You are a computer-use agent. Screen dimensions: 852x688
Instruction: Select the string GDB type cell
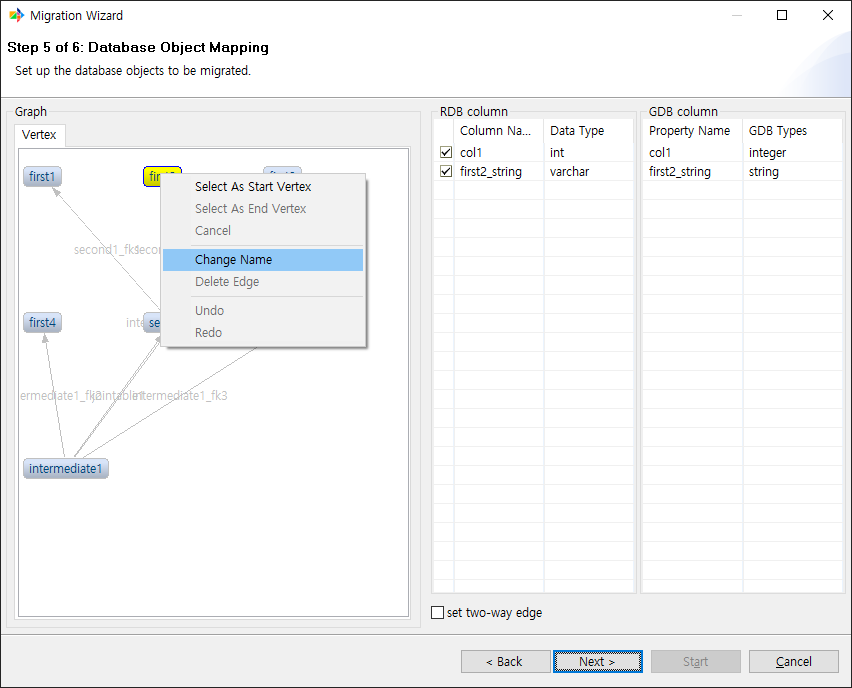click(763, 172)
